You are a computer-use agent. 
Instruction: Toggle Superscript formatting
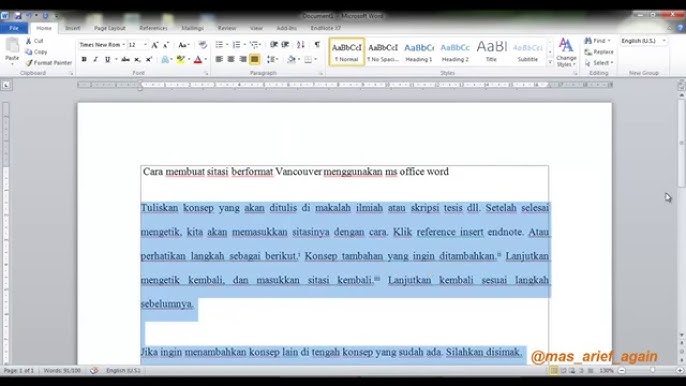pos(149,59)
